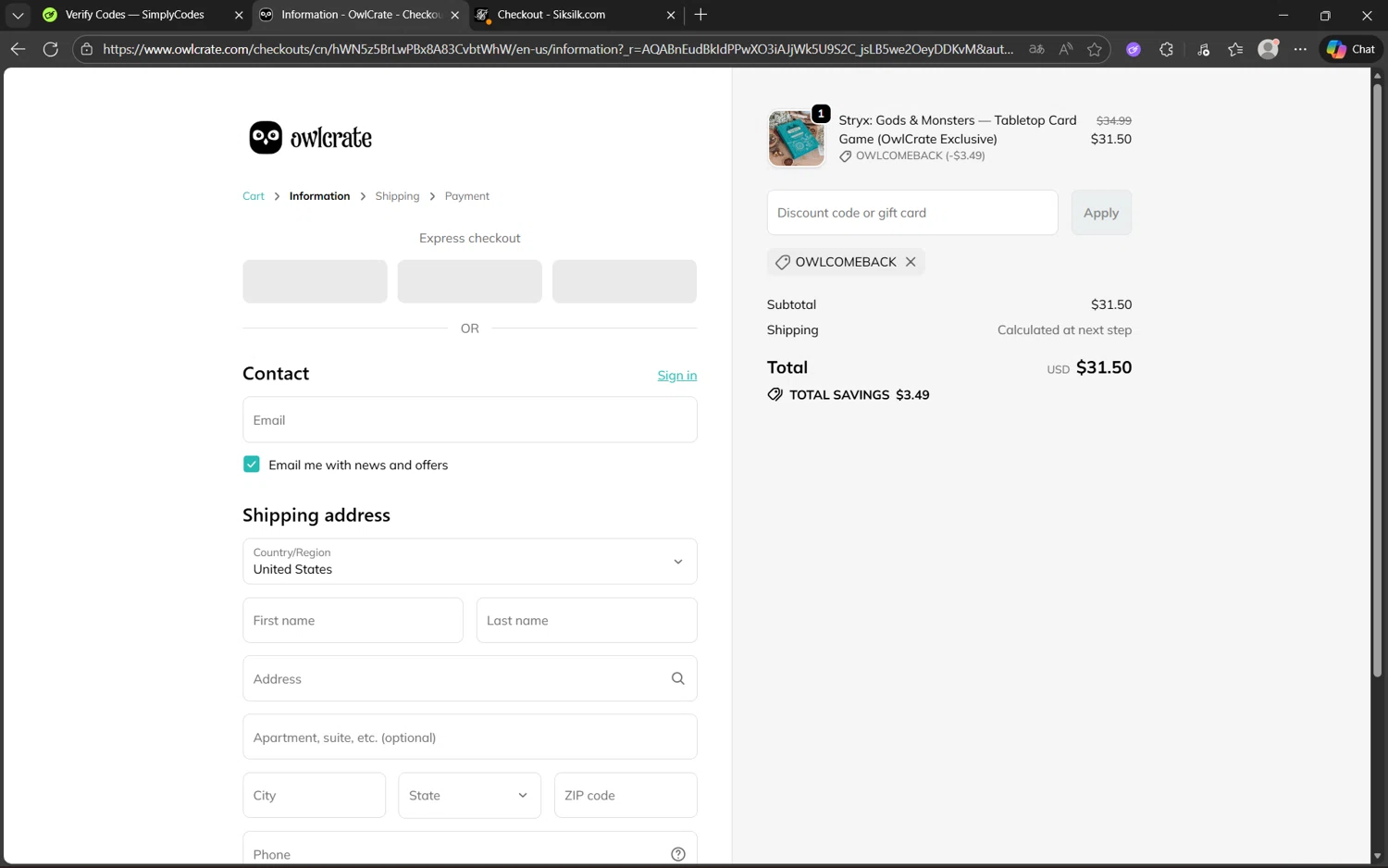
Task: Click Apartment, suite, etc. field
Action: [x=470, y=738]
